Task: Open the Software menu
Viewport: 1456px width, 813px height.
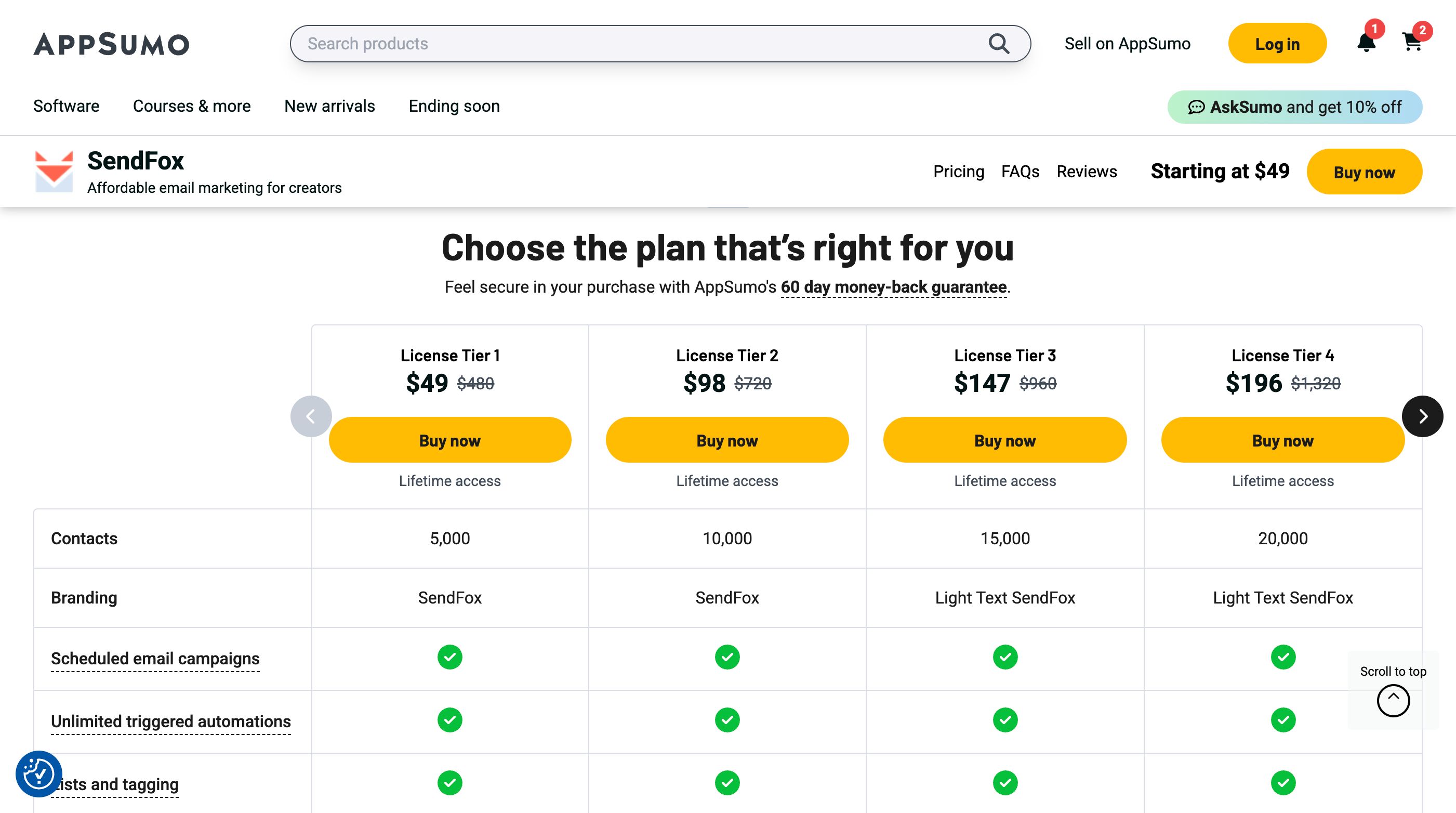Action: pos(66,106)
